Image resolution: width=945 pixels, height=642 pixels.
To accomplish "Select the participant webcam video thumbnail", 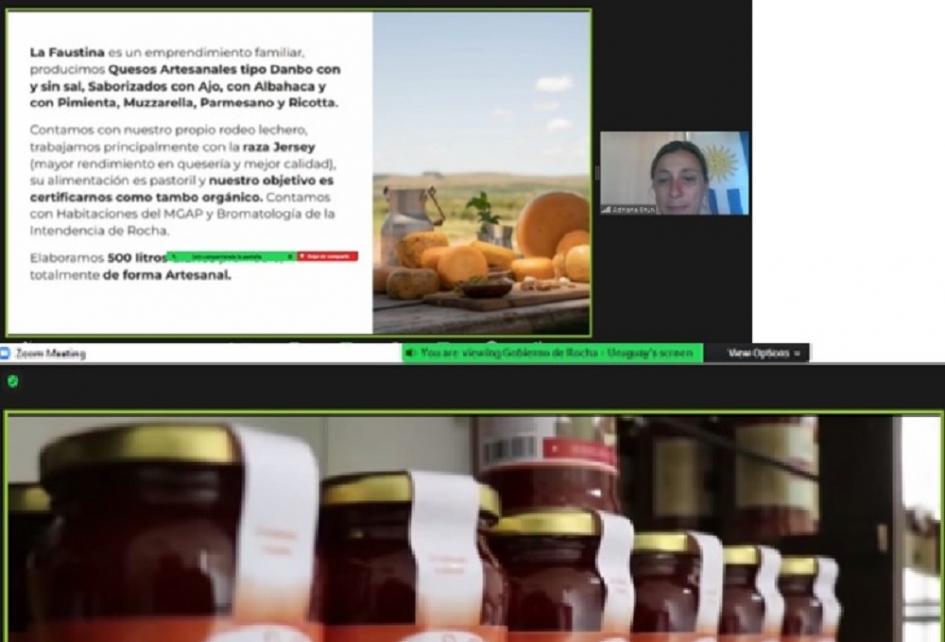I will tap(674, 173).
